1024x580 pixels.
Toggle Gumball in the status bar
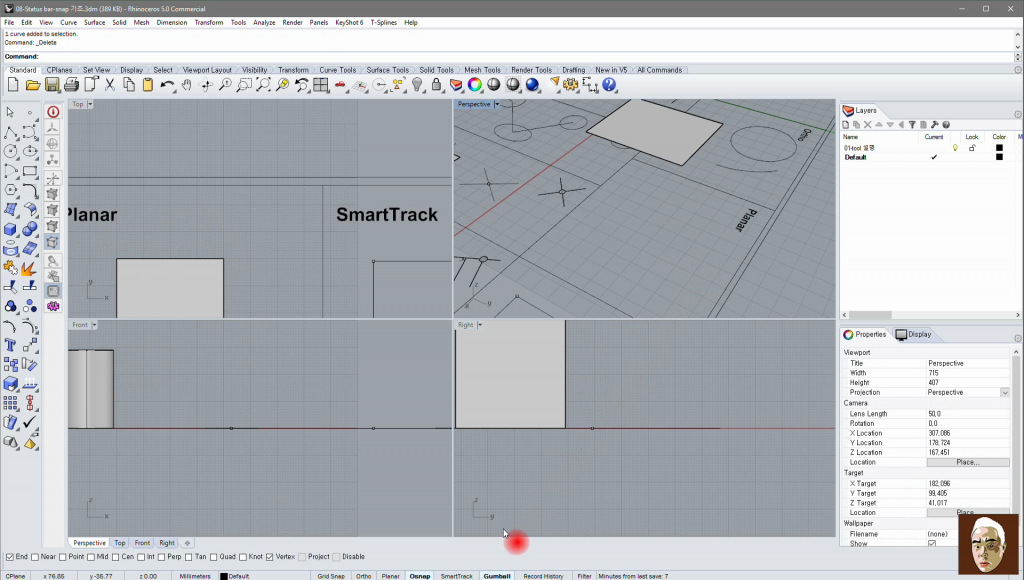click(x=497, y=576)
